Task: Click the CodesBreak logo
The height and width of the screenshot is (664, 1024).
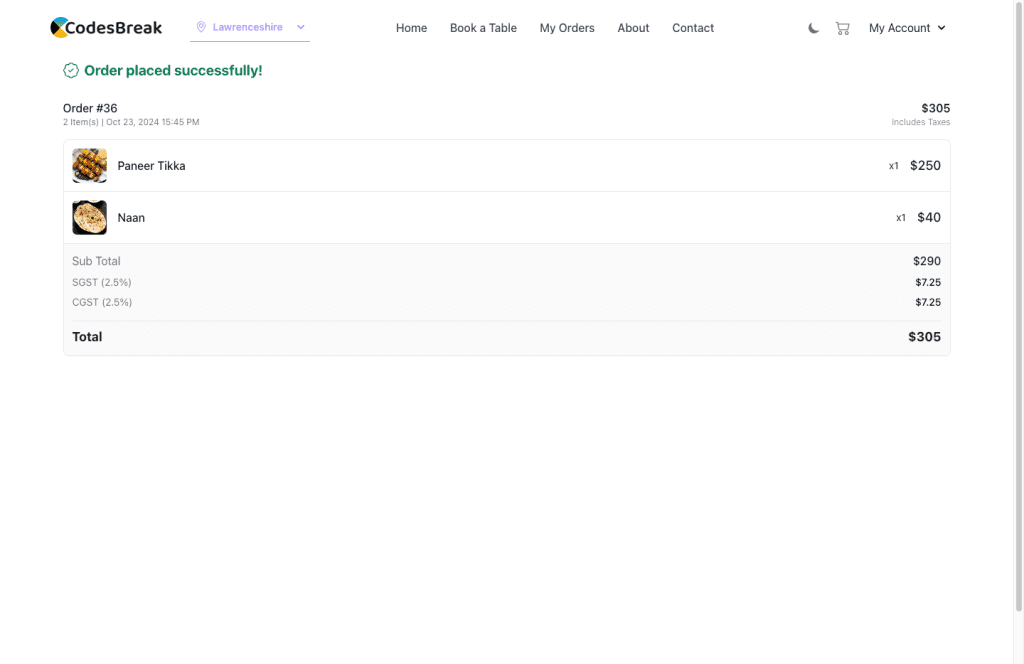Action: (106, 28)
